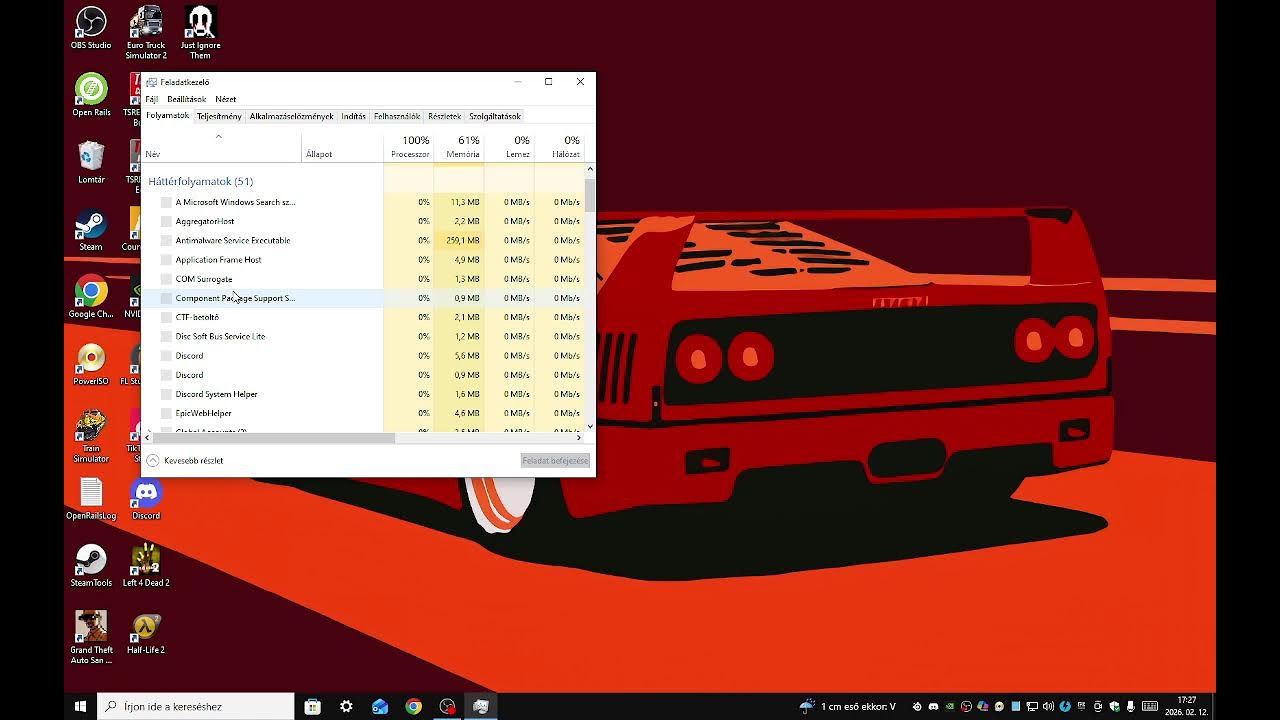Open the OBS Studio desktop shortcut
Screen dimensions: 1280x720
91,28
